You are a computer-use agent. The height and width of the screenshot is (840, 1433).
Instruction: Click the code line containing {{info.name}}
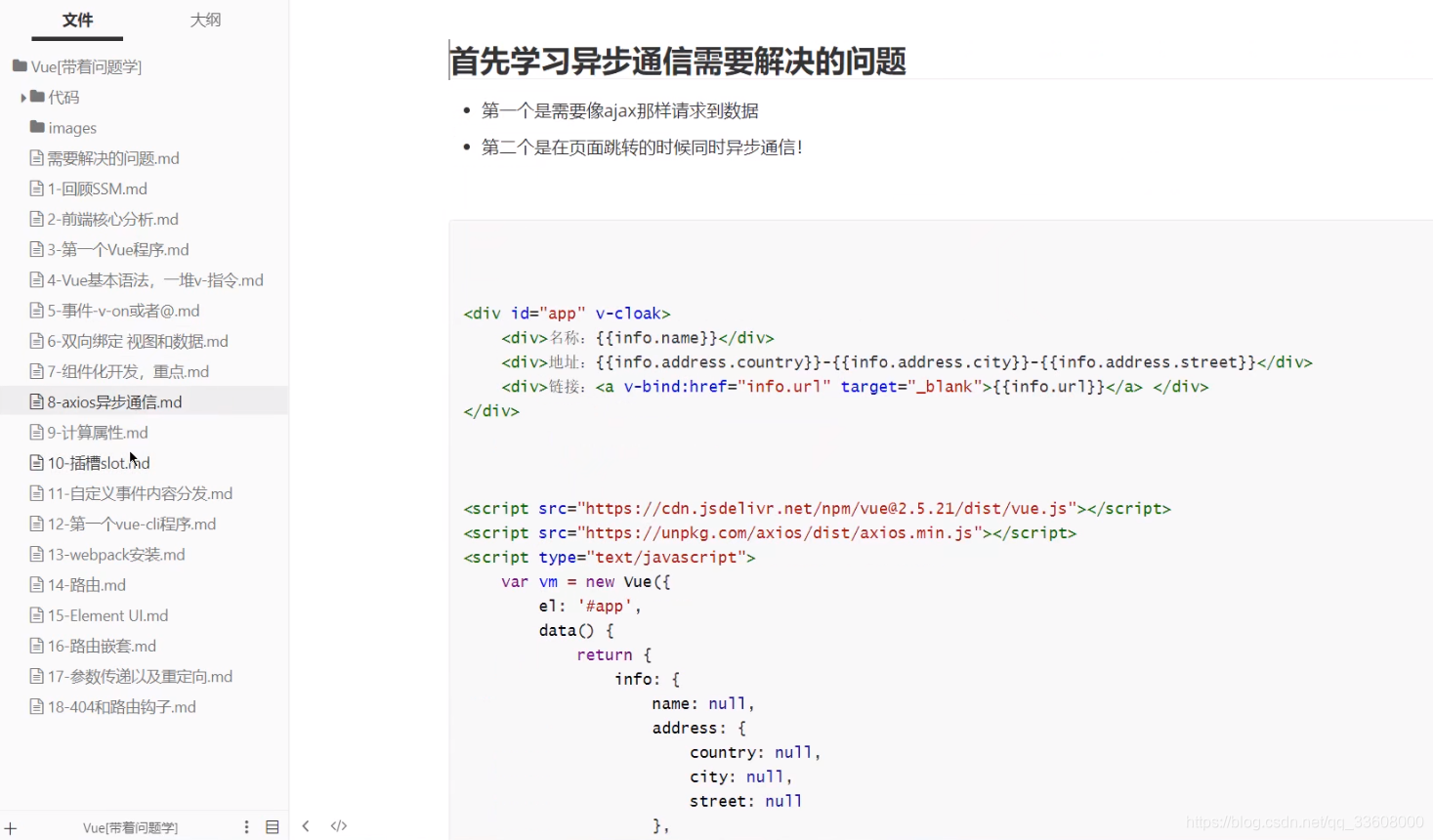[638, 338]
